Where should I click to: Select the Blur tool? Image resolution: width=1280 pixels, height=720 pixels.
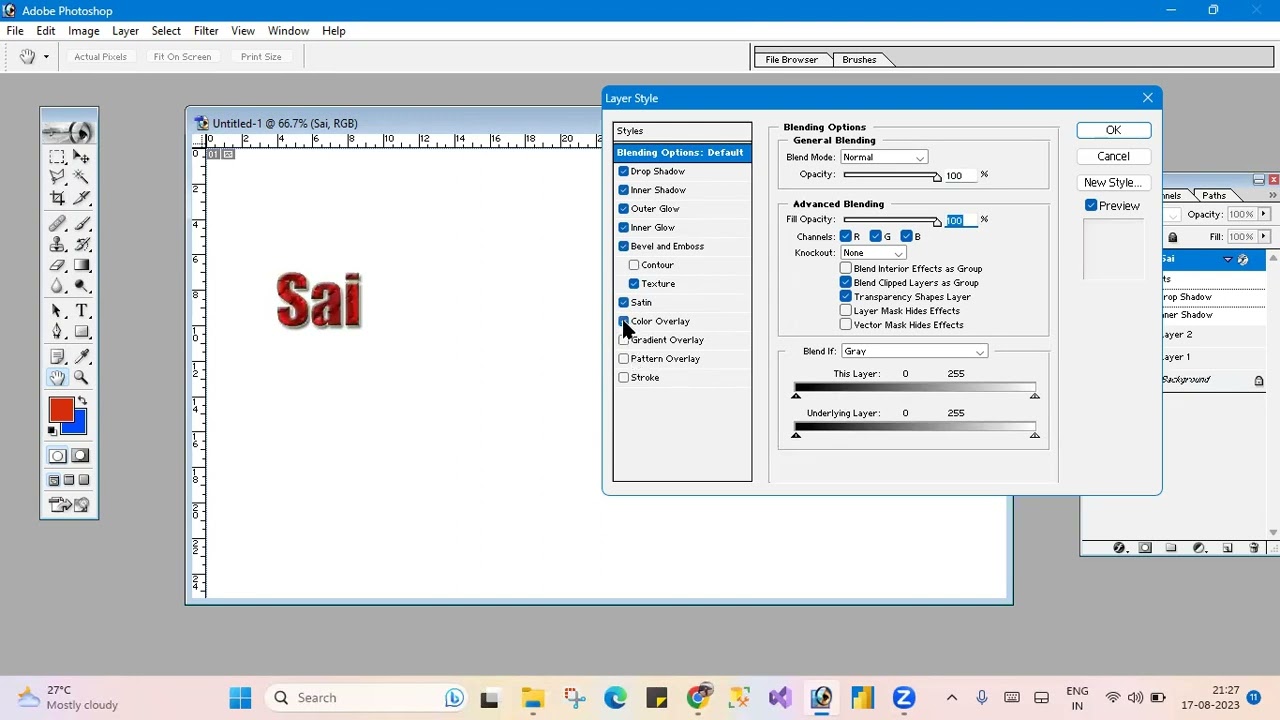57,285
